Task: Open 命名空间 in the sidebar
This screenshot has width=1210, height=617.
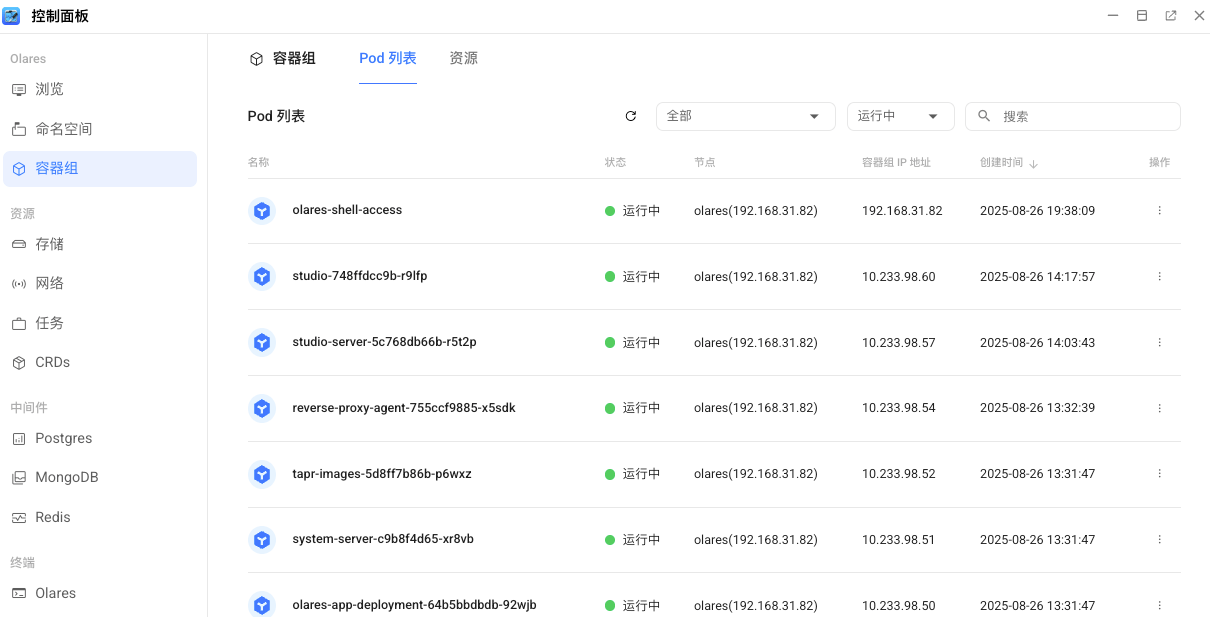Action: click(x=64, y=129)
